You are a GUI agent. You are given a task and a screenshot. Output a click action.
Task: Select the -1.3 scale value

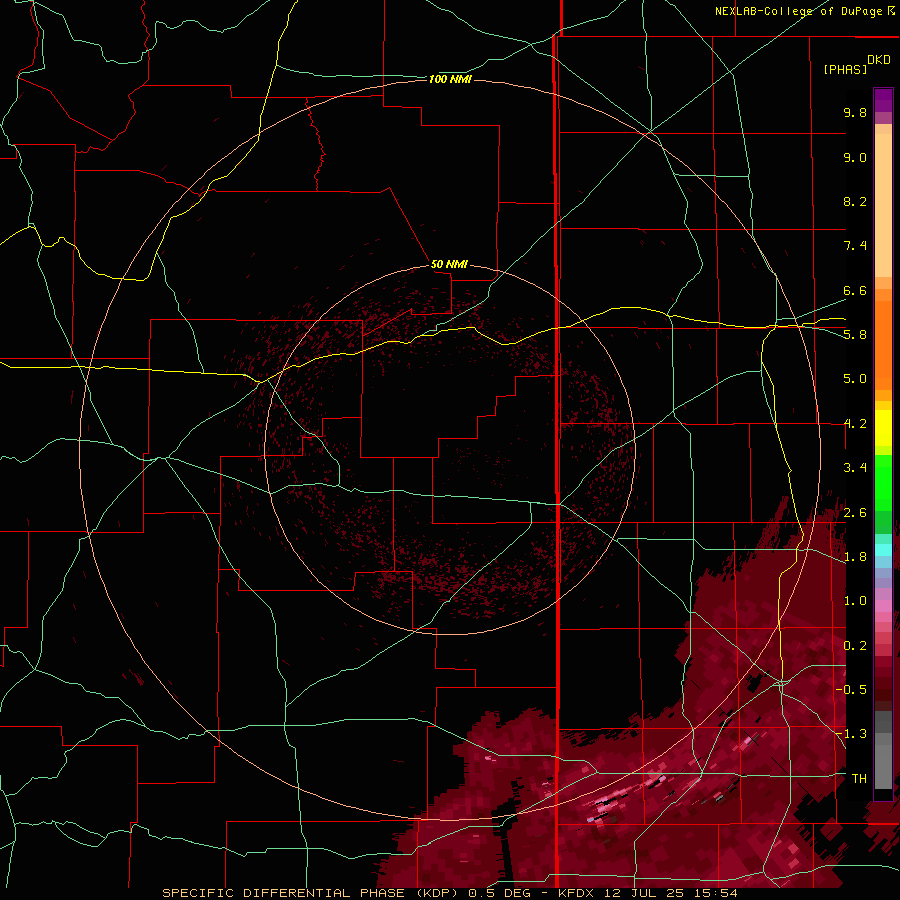pyautogui.click(x=852, y=734)
